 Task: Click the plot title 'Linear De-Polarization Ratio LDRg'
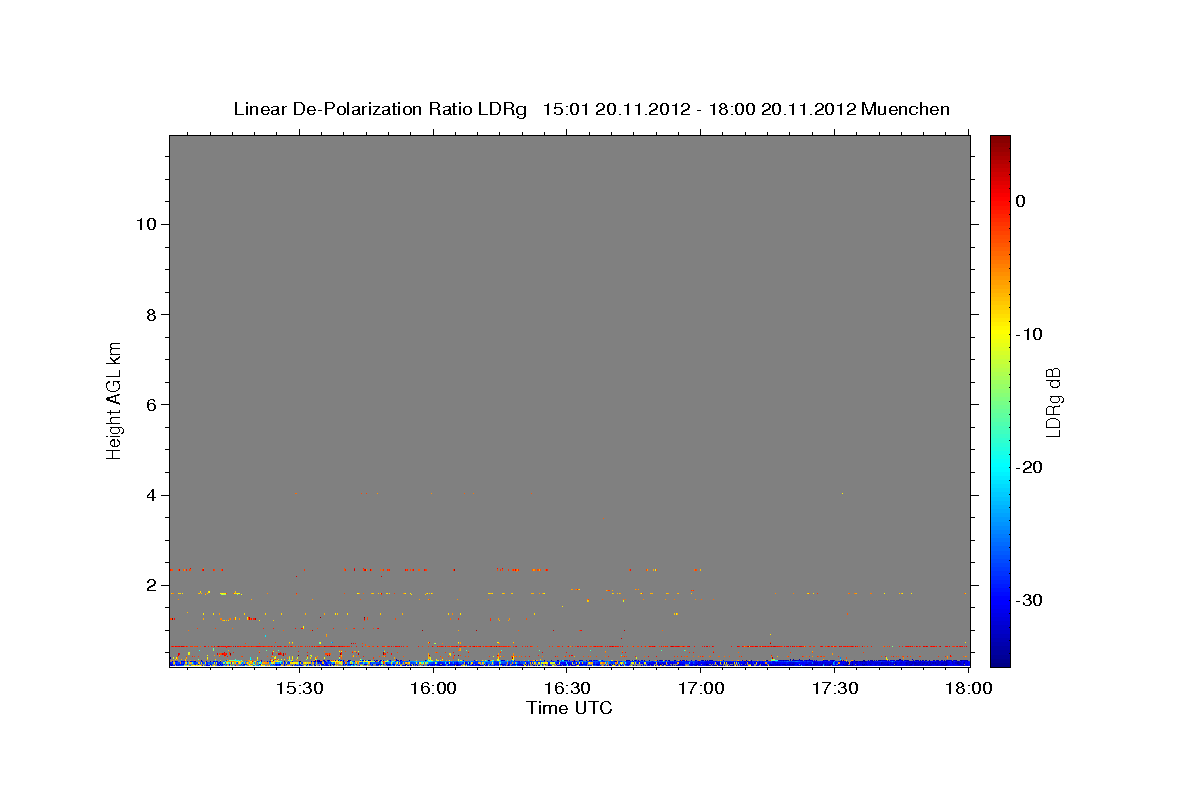point(380,109)
